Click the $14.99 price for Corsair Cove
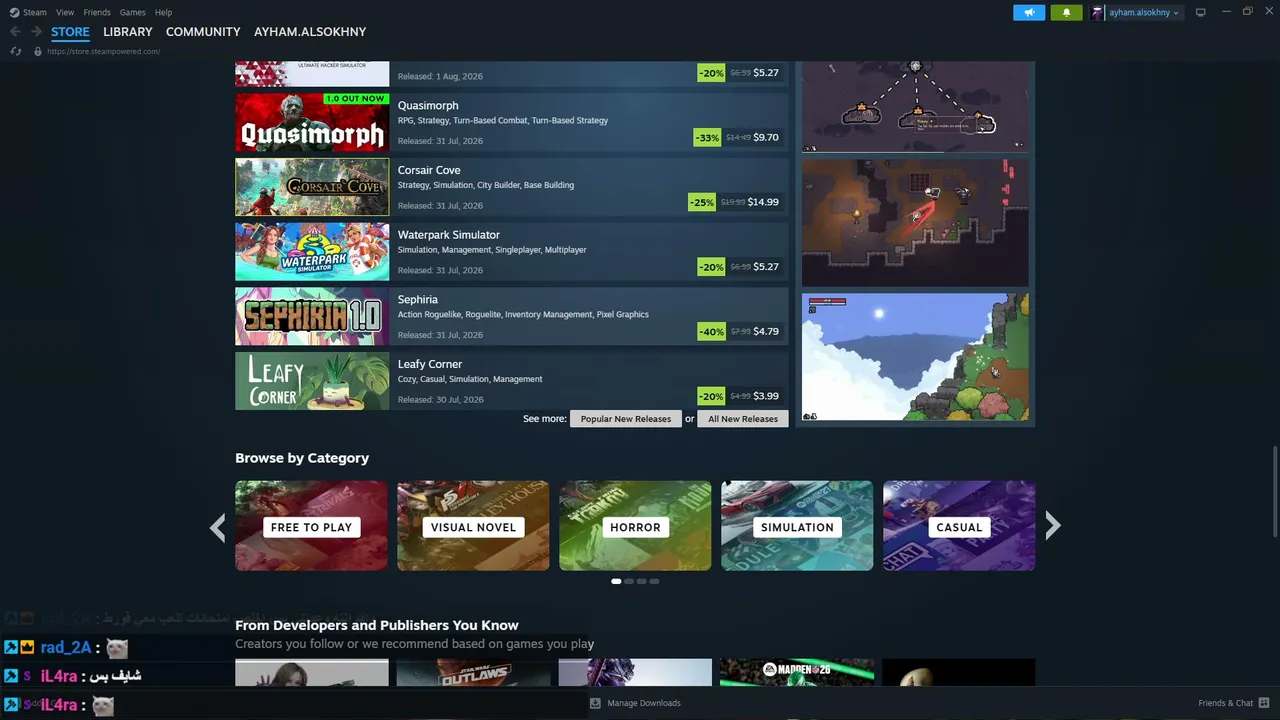Viewport: 1280px width, 720px height. click(763, 202)
